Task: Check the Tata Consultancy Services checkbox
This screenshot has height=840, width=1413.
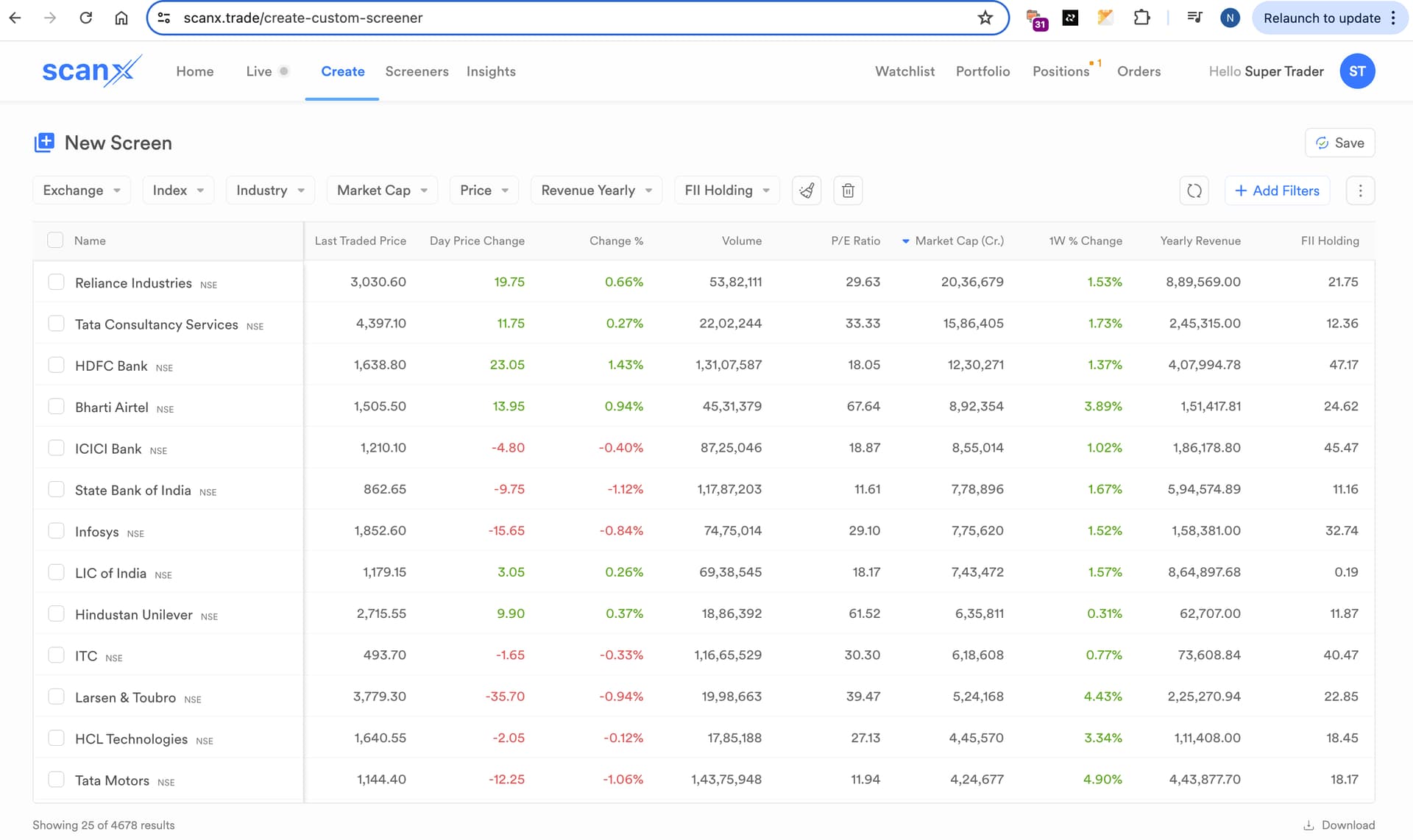Action: (x=56, y=323)
